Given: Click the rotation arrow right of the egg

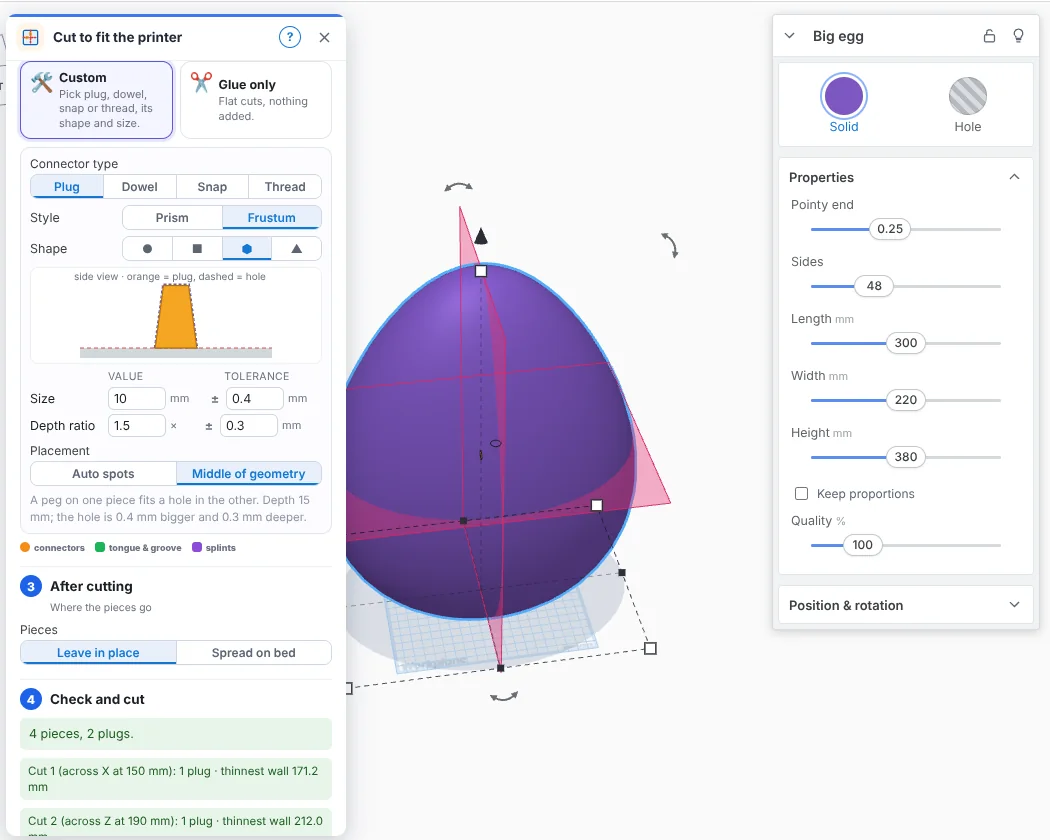Looking at the screenshot, I should click(670, 245).
